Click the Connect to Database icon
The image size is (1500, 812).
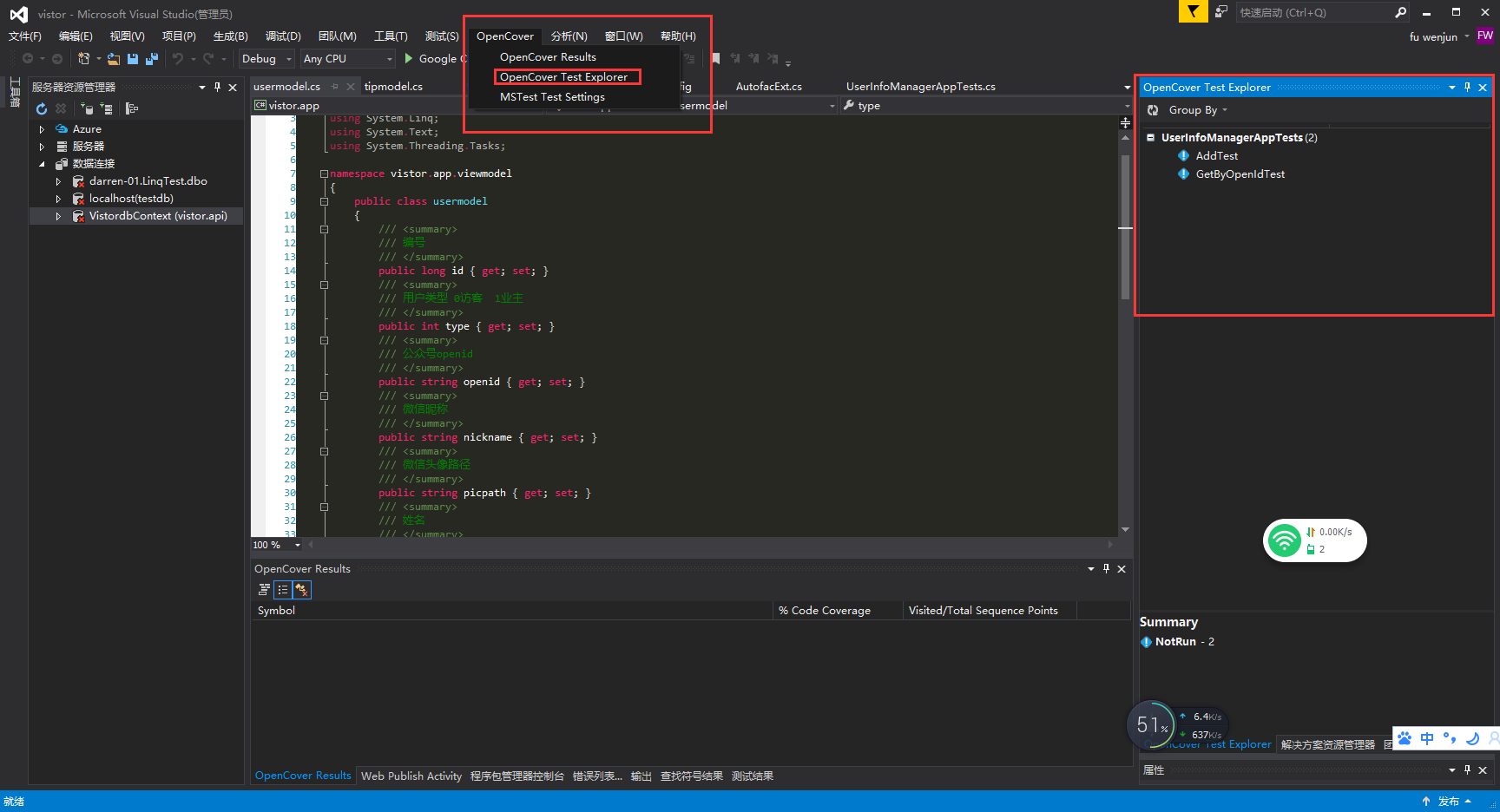87,108
